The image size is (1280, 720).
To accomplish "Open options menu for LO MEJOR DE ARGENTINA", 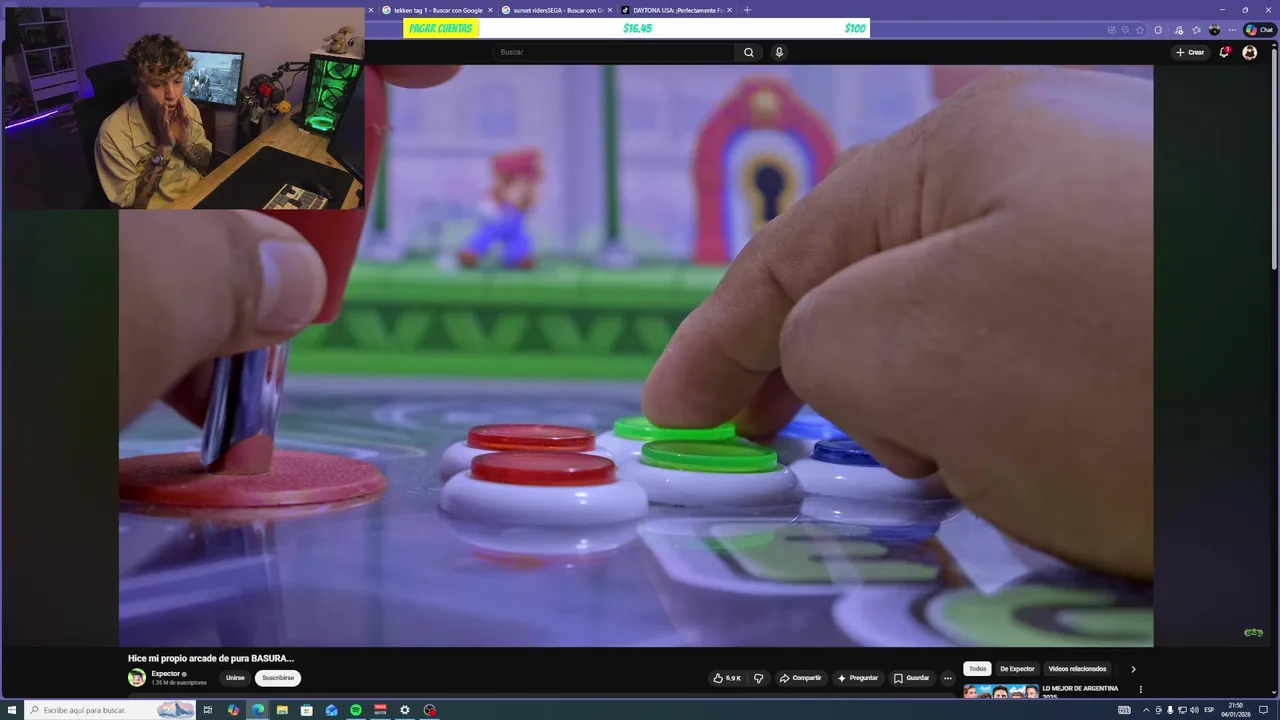I will point(1140,689).
